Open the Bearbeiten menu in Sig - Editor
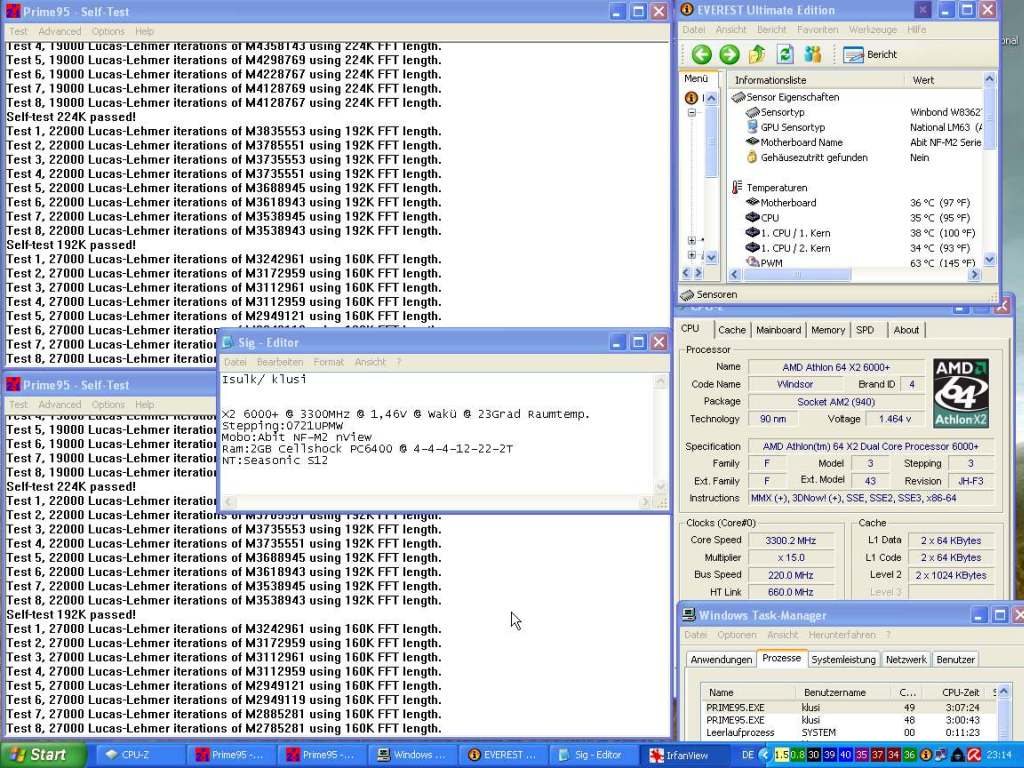1024x768 pixels. pos(280,362)
